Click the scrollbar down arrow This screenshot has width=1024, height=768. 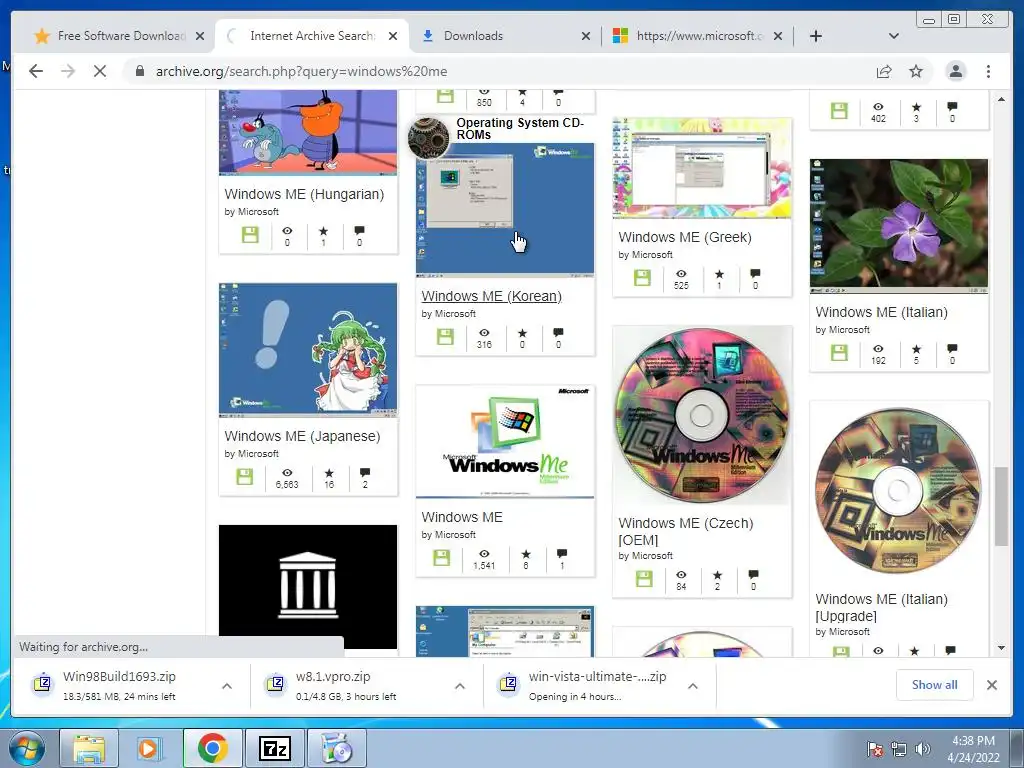coord(1001,648)
